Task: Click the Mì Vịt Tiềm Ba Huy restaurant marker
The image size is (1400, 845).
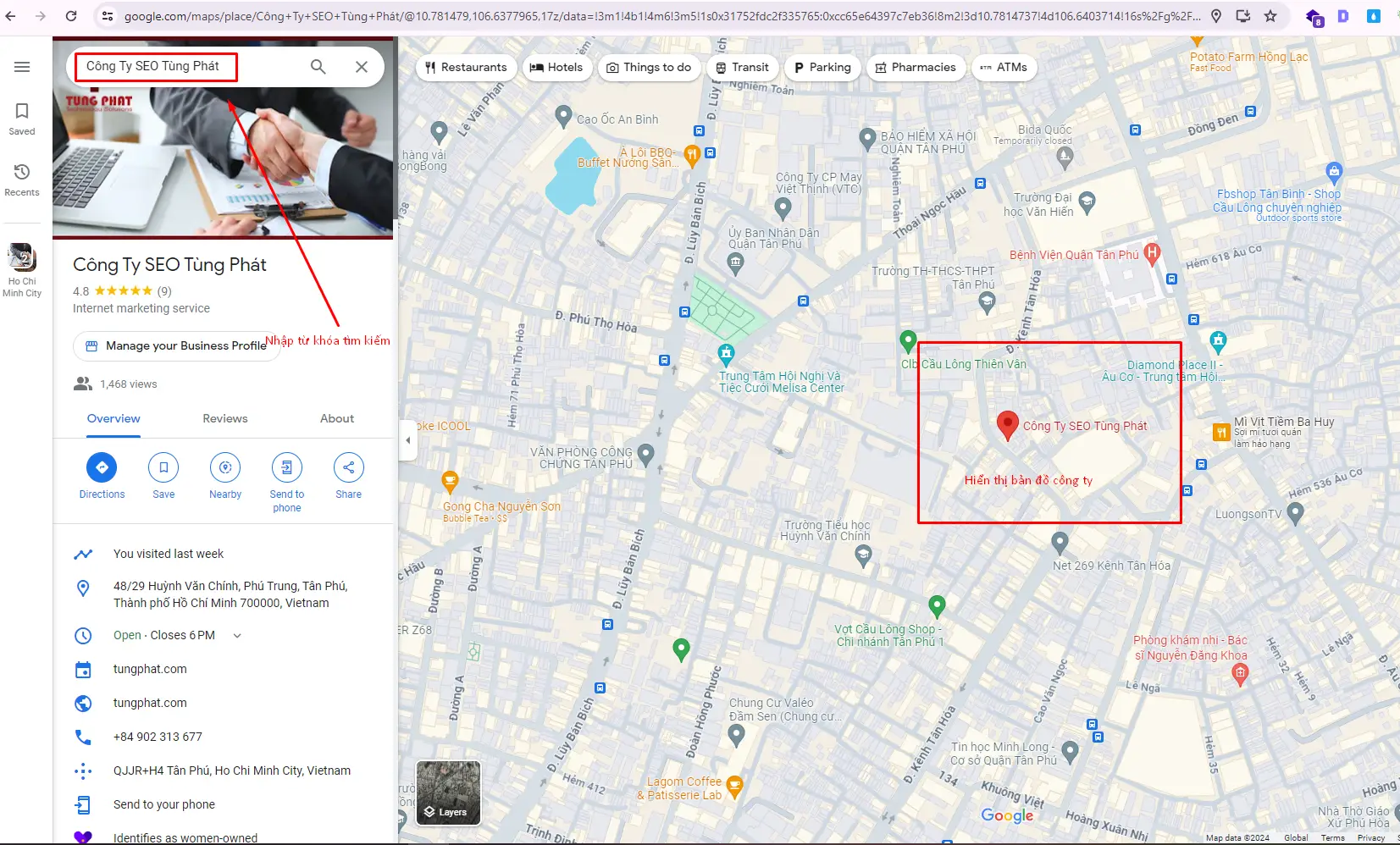Action: pyautogui.click(x=1220, y=432)
